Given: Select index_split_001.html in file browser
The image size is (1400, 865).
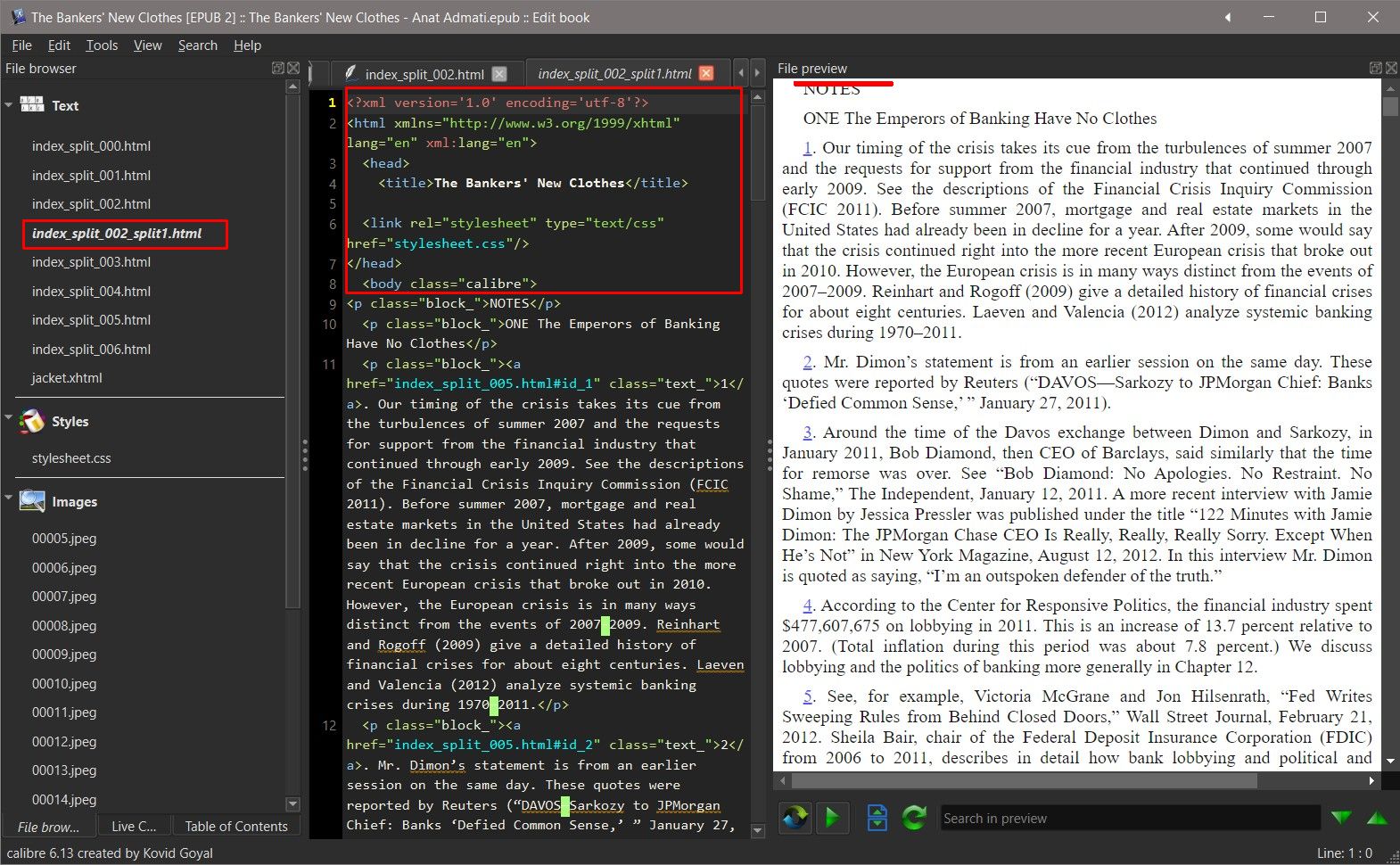Looking at the screenshot, I should click(x=91, y=176).
